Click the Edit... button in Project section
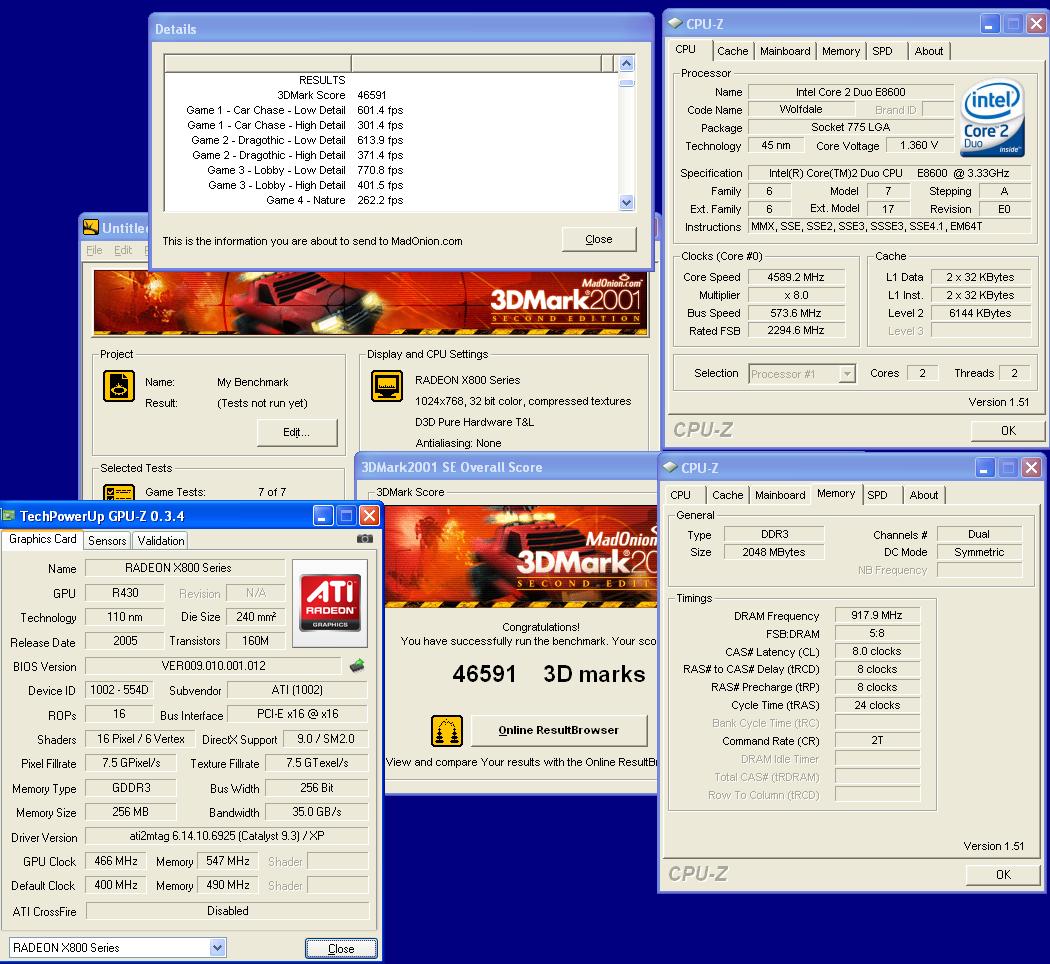Image resolution: width=1050 pixels, height=964 pixels. click(297, 432)
